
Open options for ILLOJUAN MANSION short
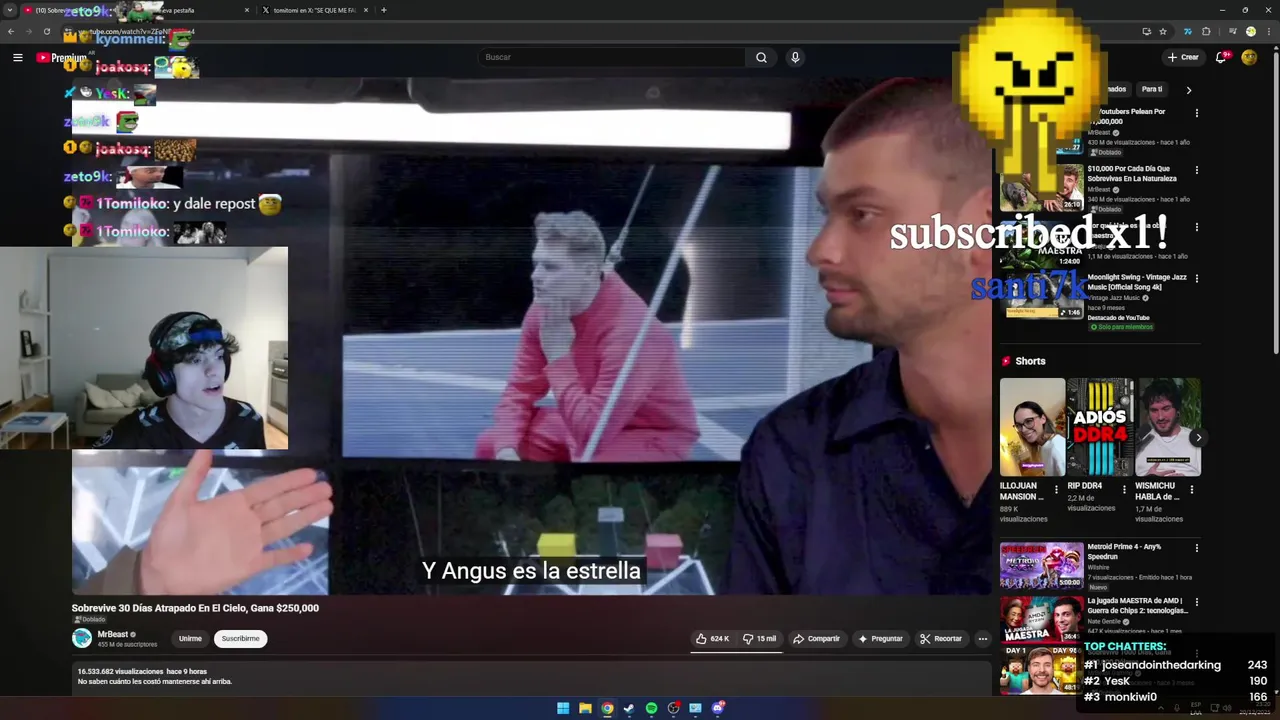click(1056, 490)
